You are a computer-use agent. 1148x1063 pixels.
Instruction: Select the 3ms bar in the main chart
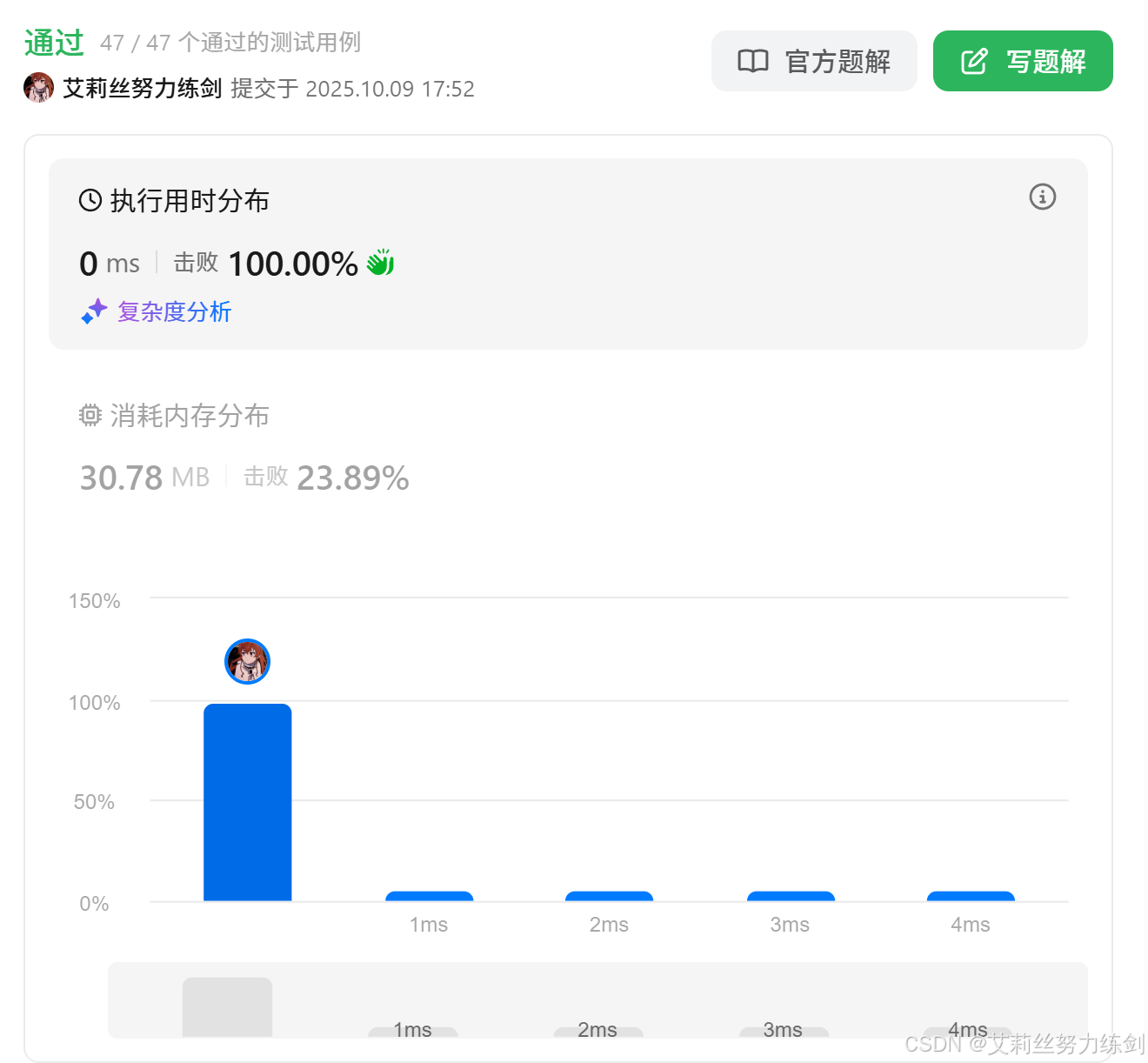click(791, 896)
